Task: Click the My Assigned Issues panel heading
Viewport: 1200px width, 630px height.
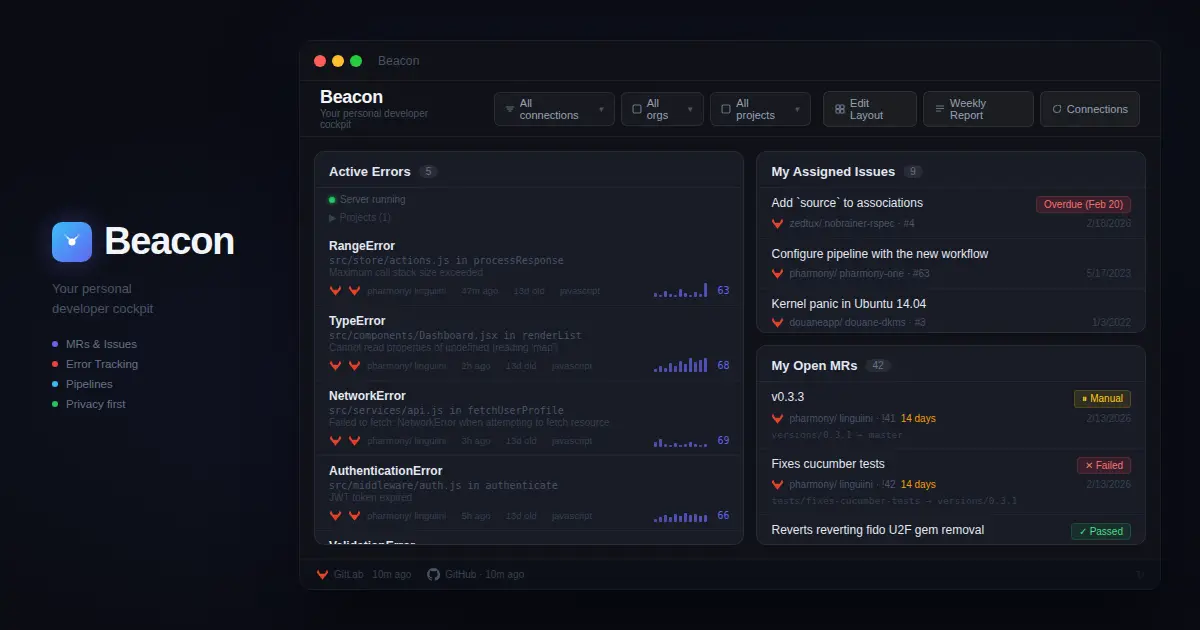Action: pyautogui.click(x=833, y=172)
